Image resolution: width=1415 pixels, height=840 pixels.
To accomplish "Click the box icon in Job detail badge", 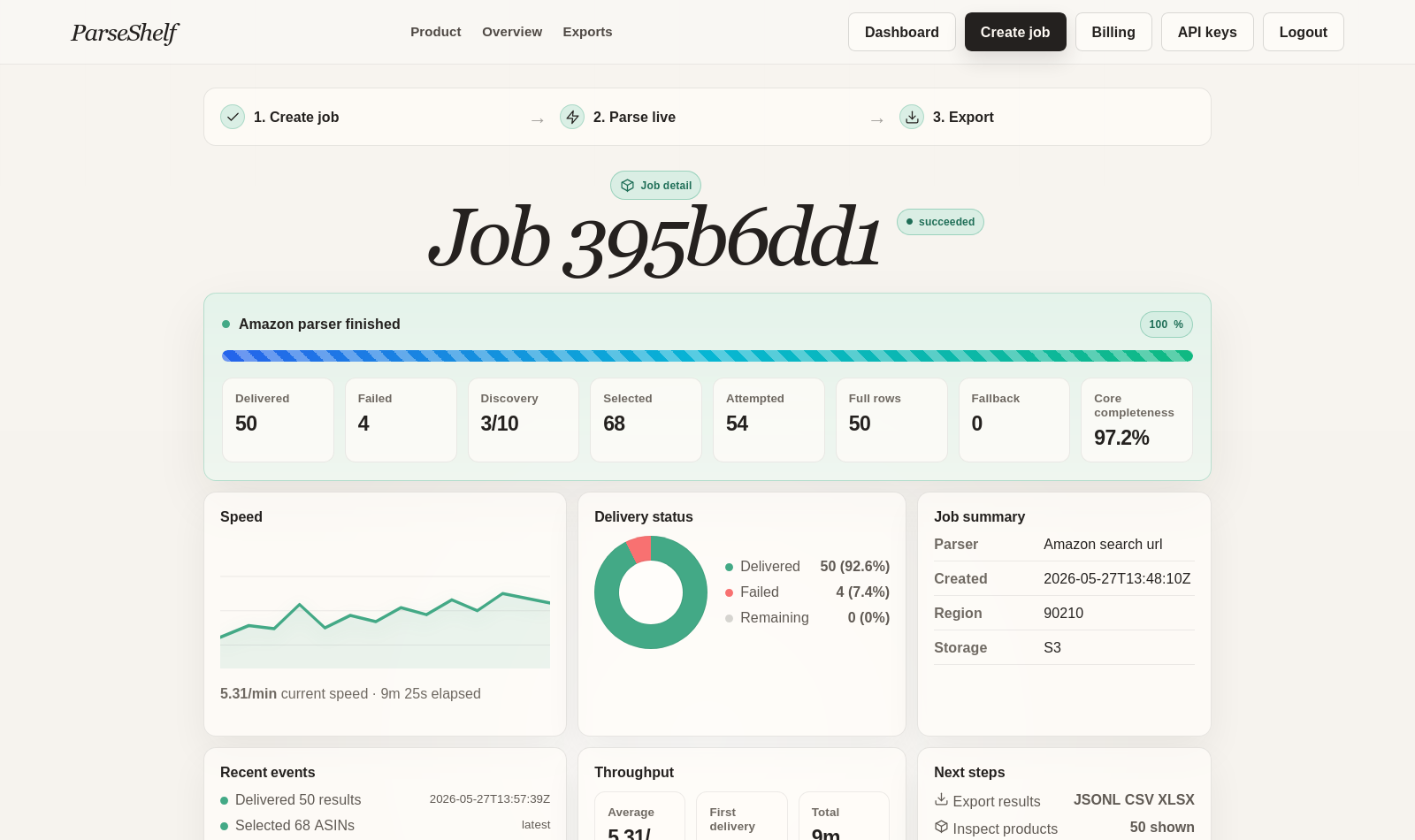I will pyautogui.click(x=627, y=186).
